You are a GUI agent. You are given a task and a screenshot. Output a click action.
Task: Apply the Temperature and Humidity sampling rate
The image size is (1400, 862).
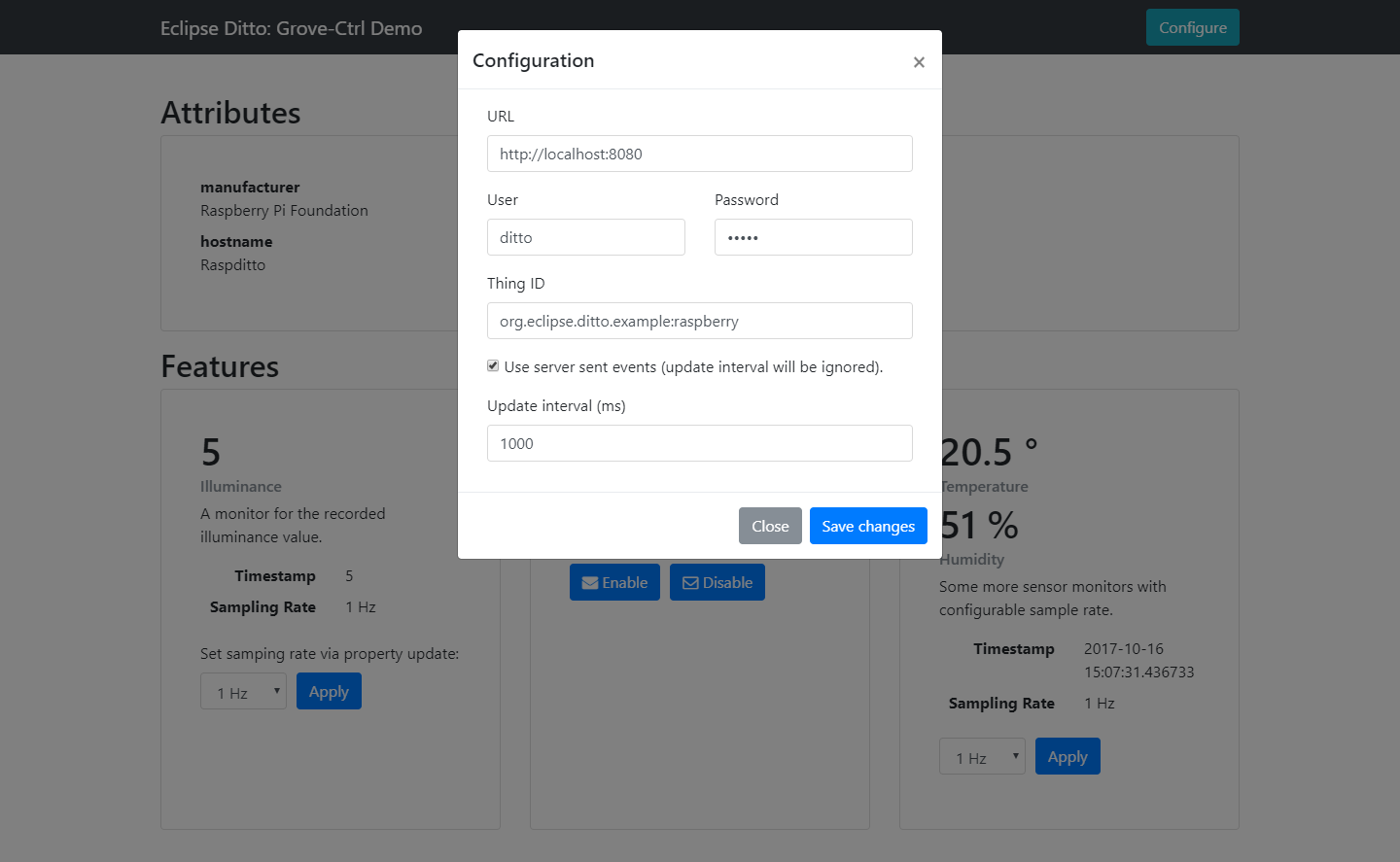(x=1067, y=756)
